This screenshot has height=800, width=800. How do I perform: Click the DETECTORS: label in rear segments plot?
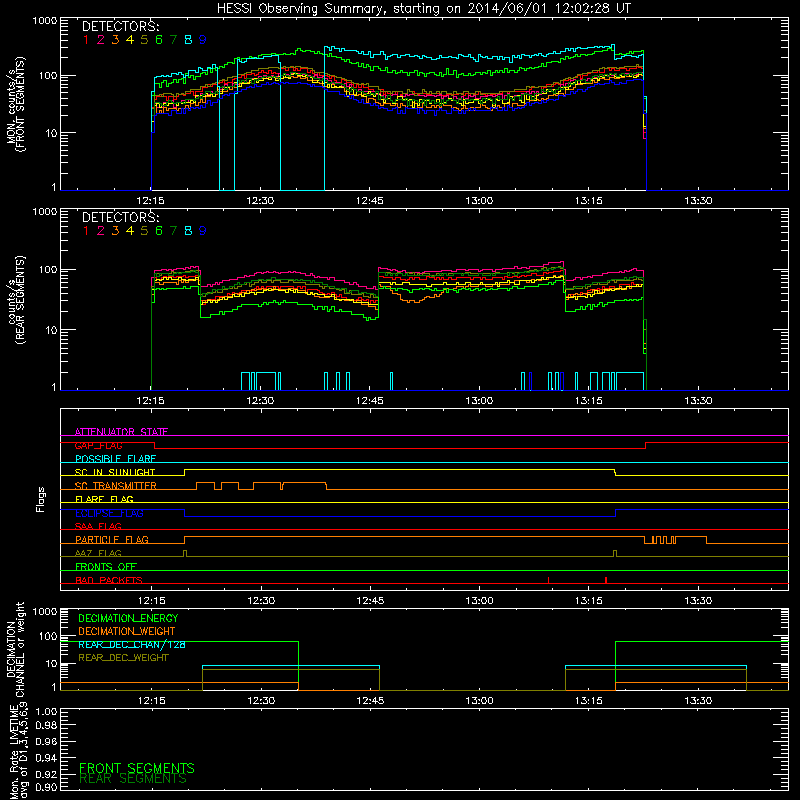(120, 217)
